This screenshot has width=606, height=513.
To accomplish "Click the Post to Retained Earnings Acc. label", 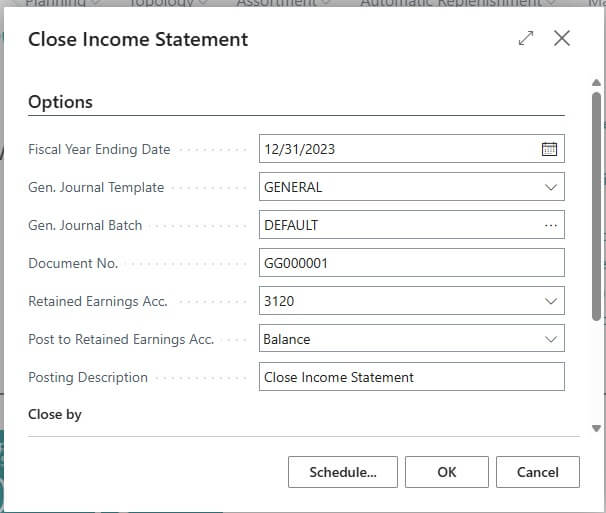I will tap(121, 339).
